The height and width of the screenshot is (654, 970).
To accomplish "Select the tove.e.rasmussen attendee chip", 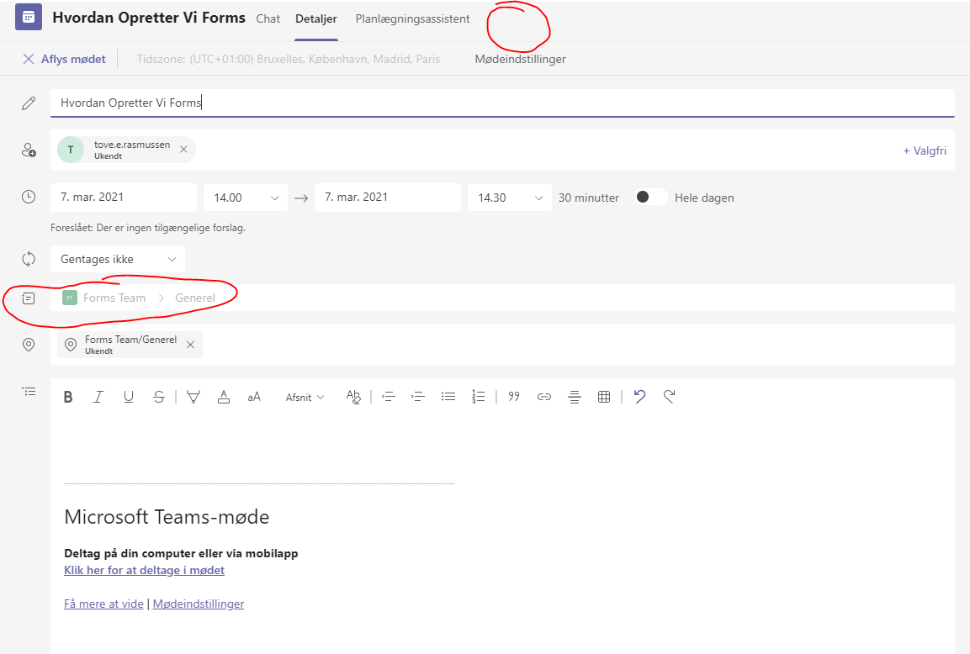I will click(126, 150).
